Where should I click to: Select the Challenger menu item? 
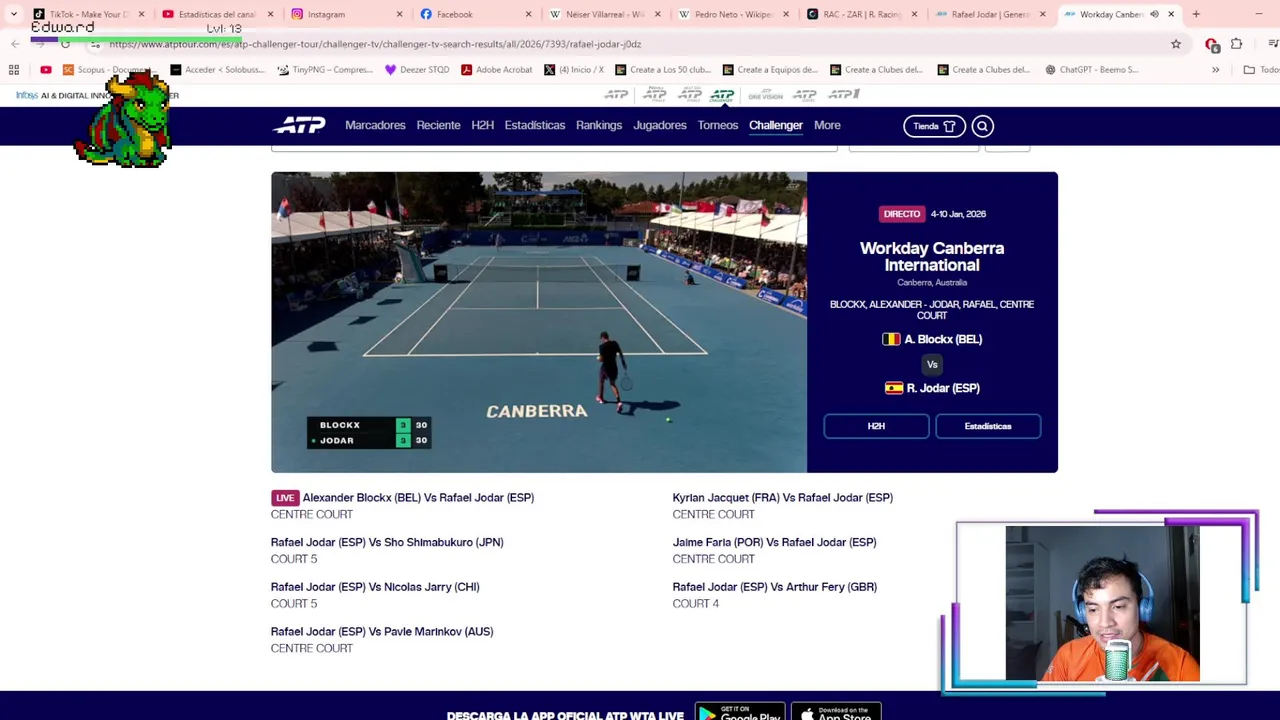(x=776, y=125)
